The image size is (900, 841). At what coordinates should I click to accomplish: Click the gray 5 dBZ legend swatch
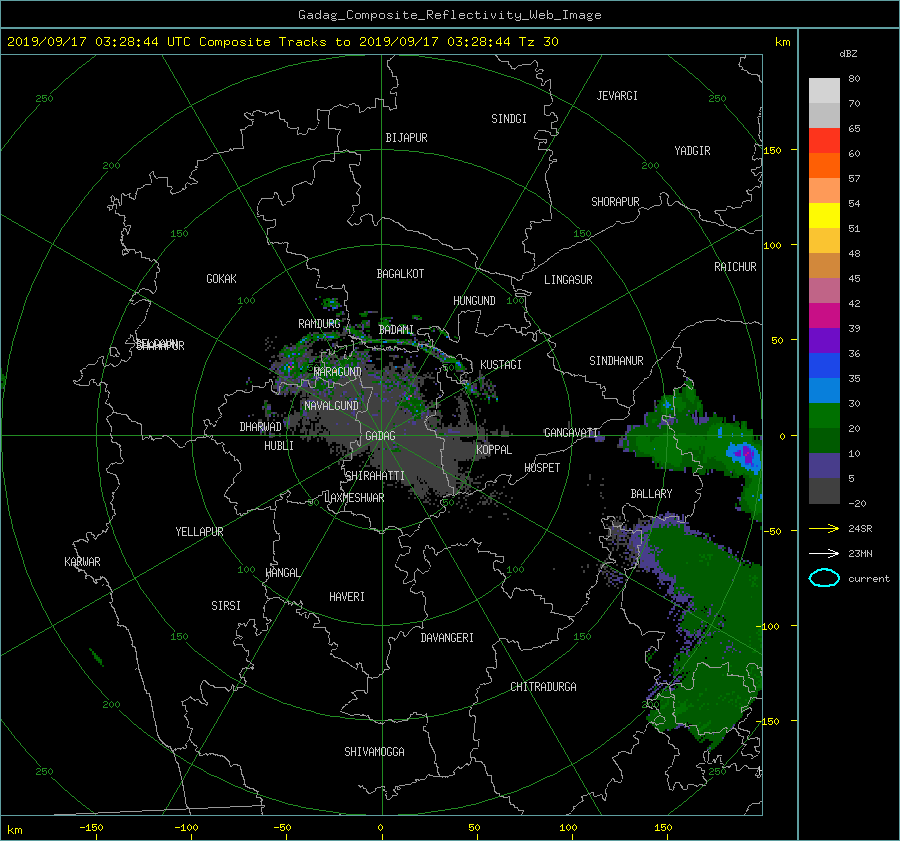pos(824,491)
